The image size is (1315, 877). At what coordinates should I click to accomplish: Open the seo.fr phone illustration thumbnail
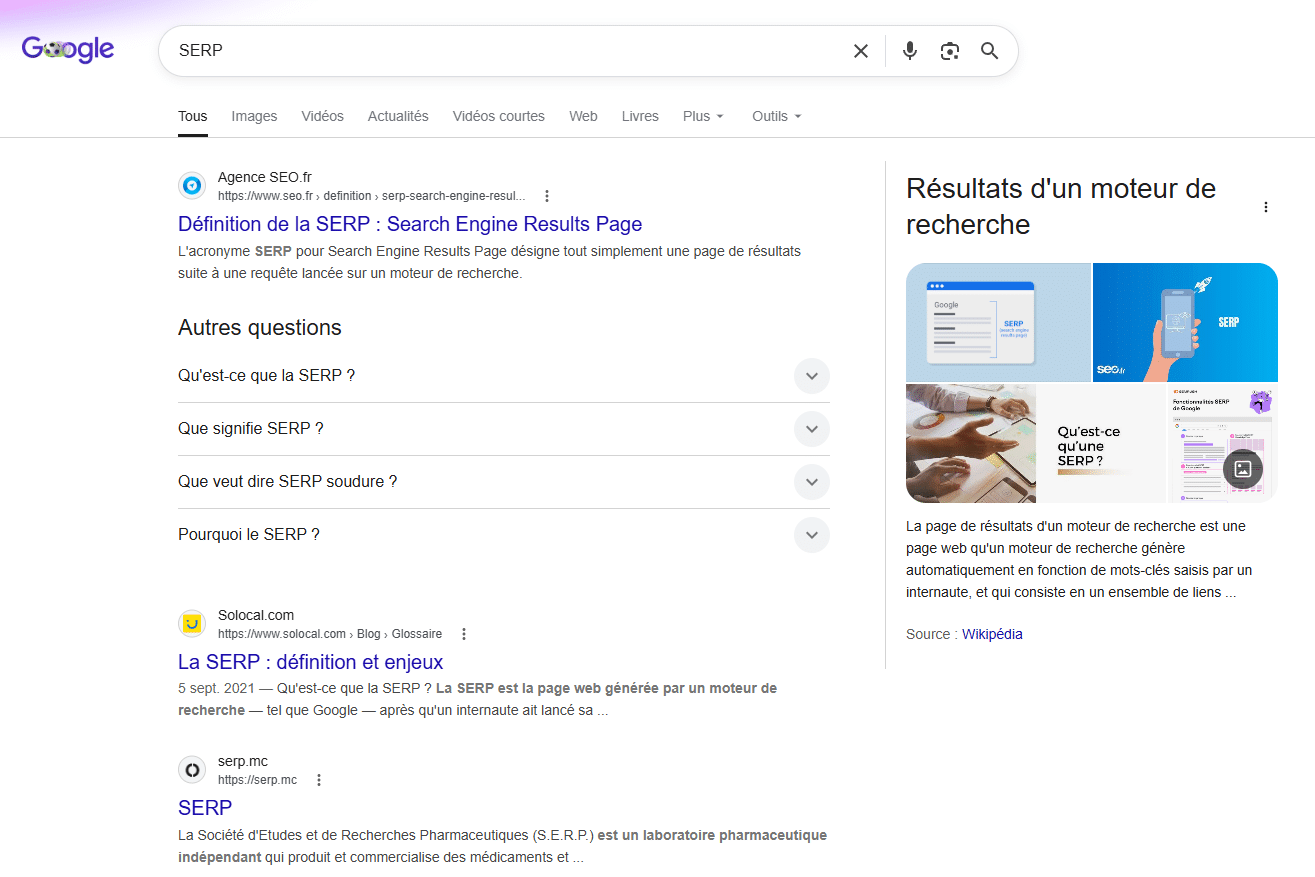[x=1185, y=322]
